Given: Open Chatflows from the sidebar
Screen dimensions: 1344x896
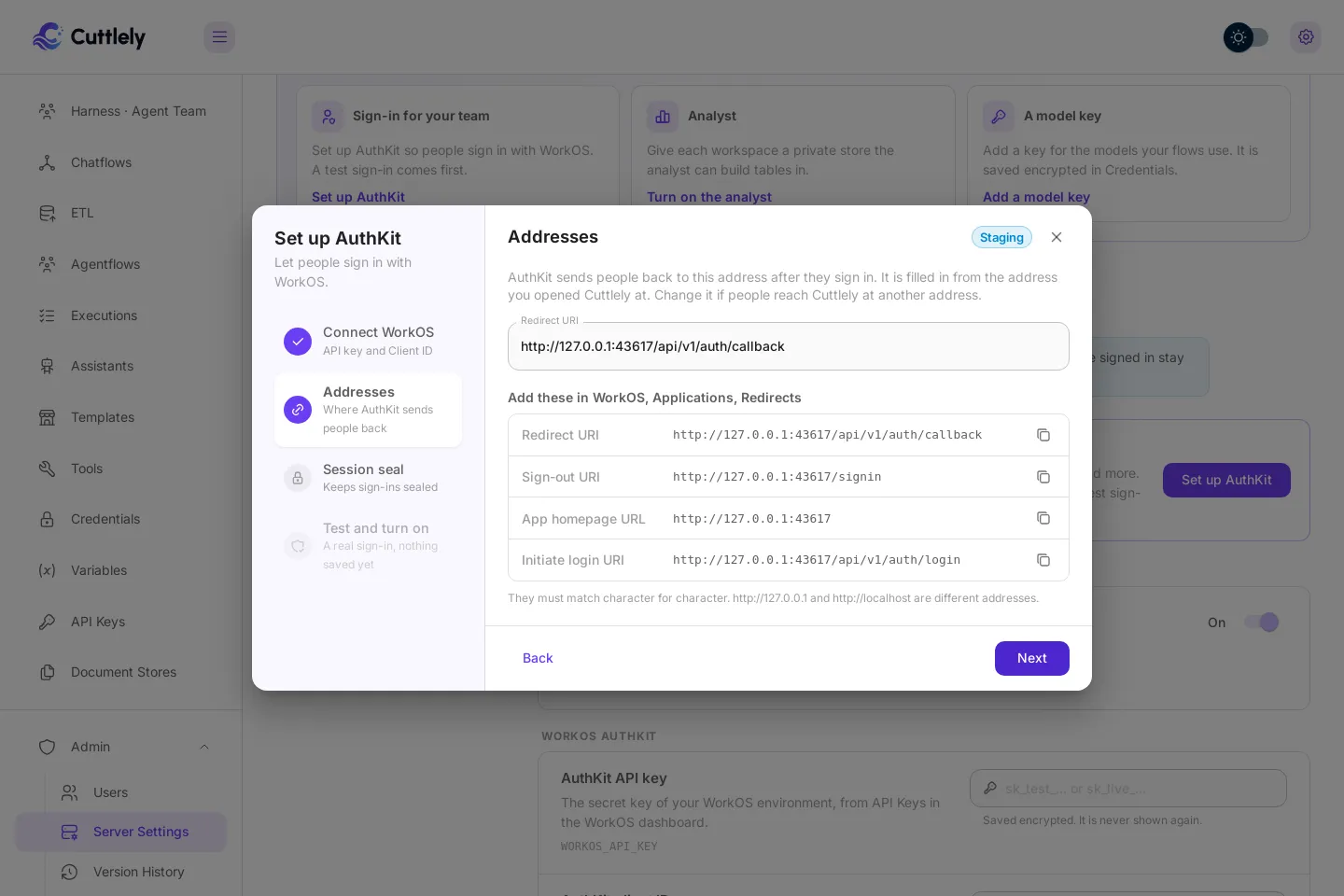Looking at the screenshot, I should 121,162.
